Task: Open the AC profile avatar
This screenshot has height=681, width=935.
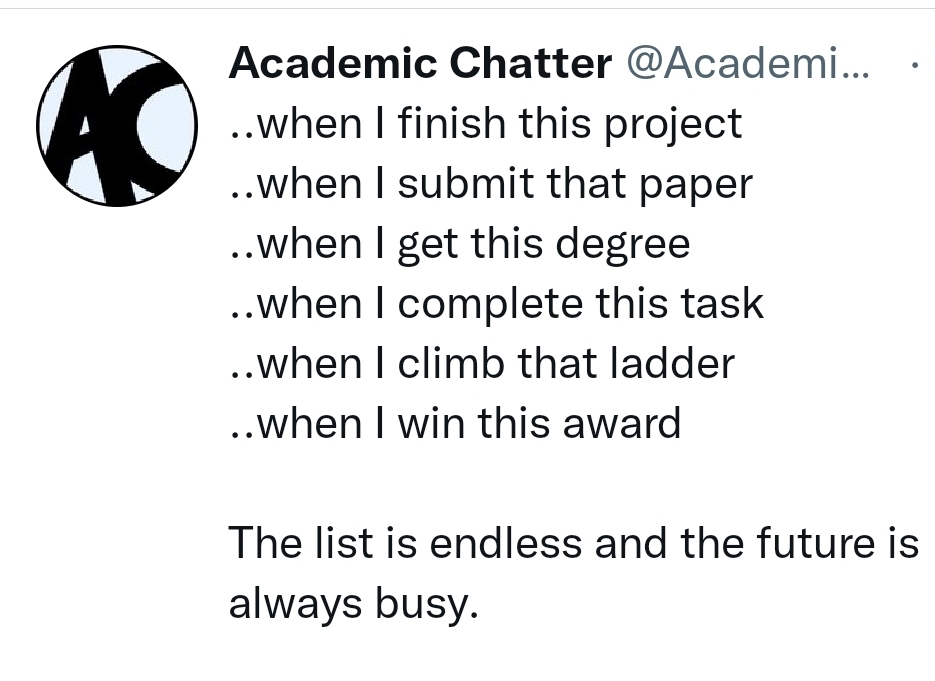Action: (118, 125)
